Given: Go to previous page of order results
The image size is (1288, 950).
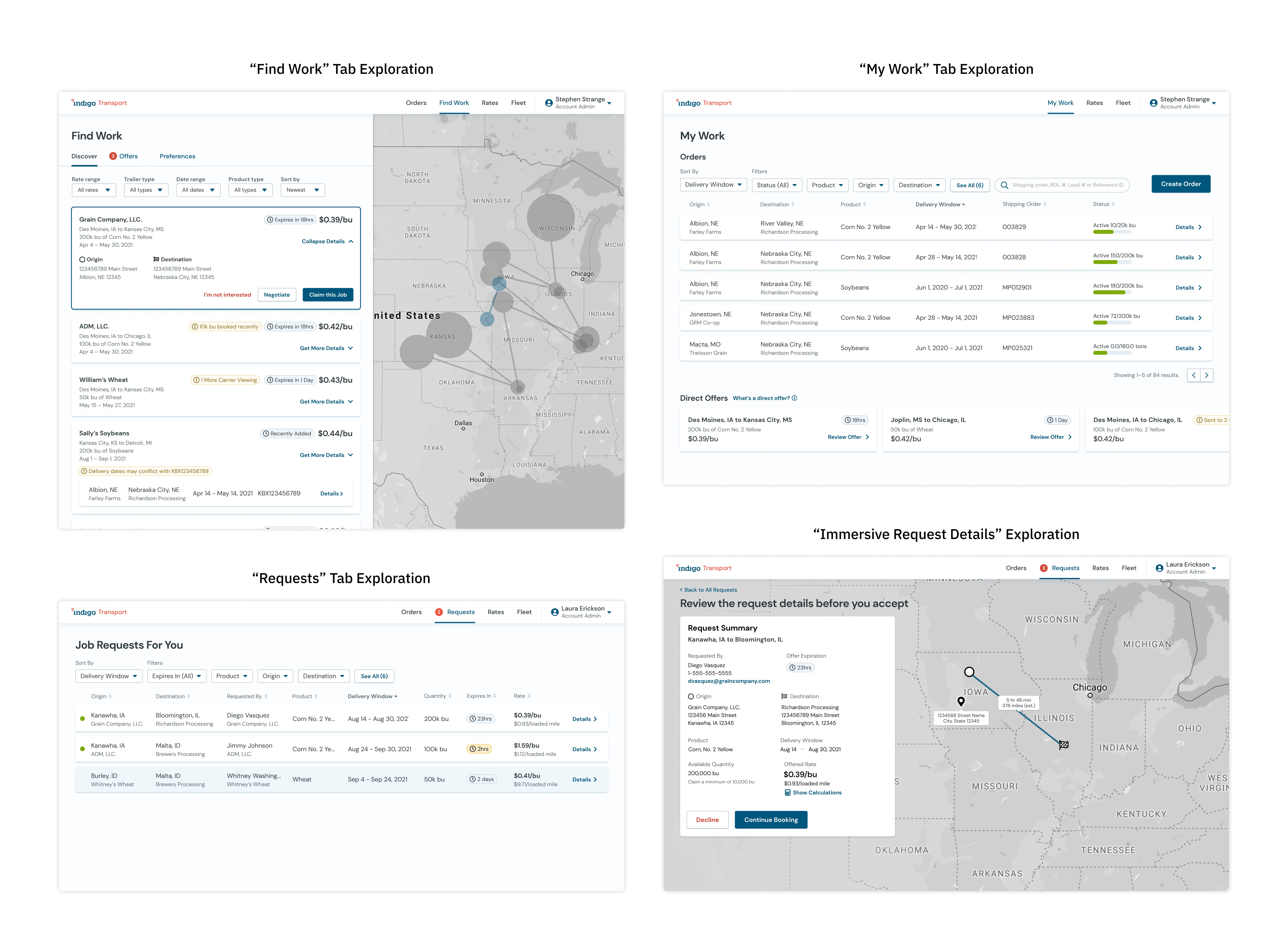Looking at the screenshot, I should pos(1194,376).
